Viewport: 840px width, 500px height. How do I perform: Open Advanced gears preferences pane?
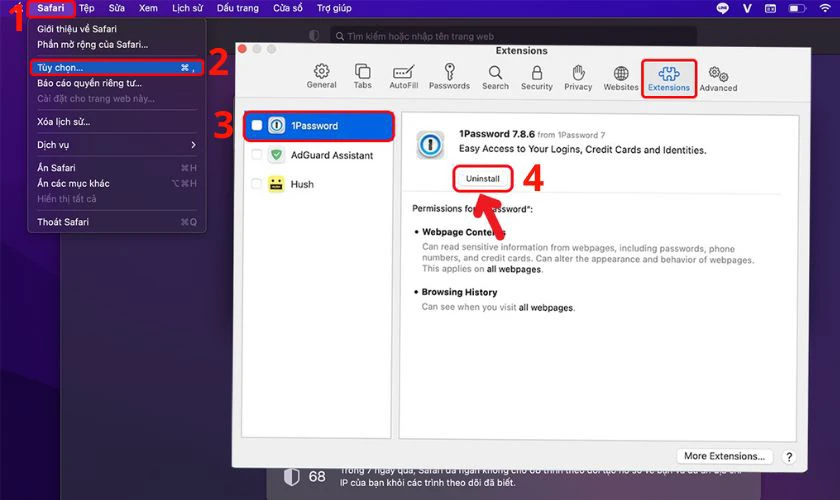coord(718,79)
